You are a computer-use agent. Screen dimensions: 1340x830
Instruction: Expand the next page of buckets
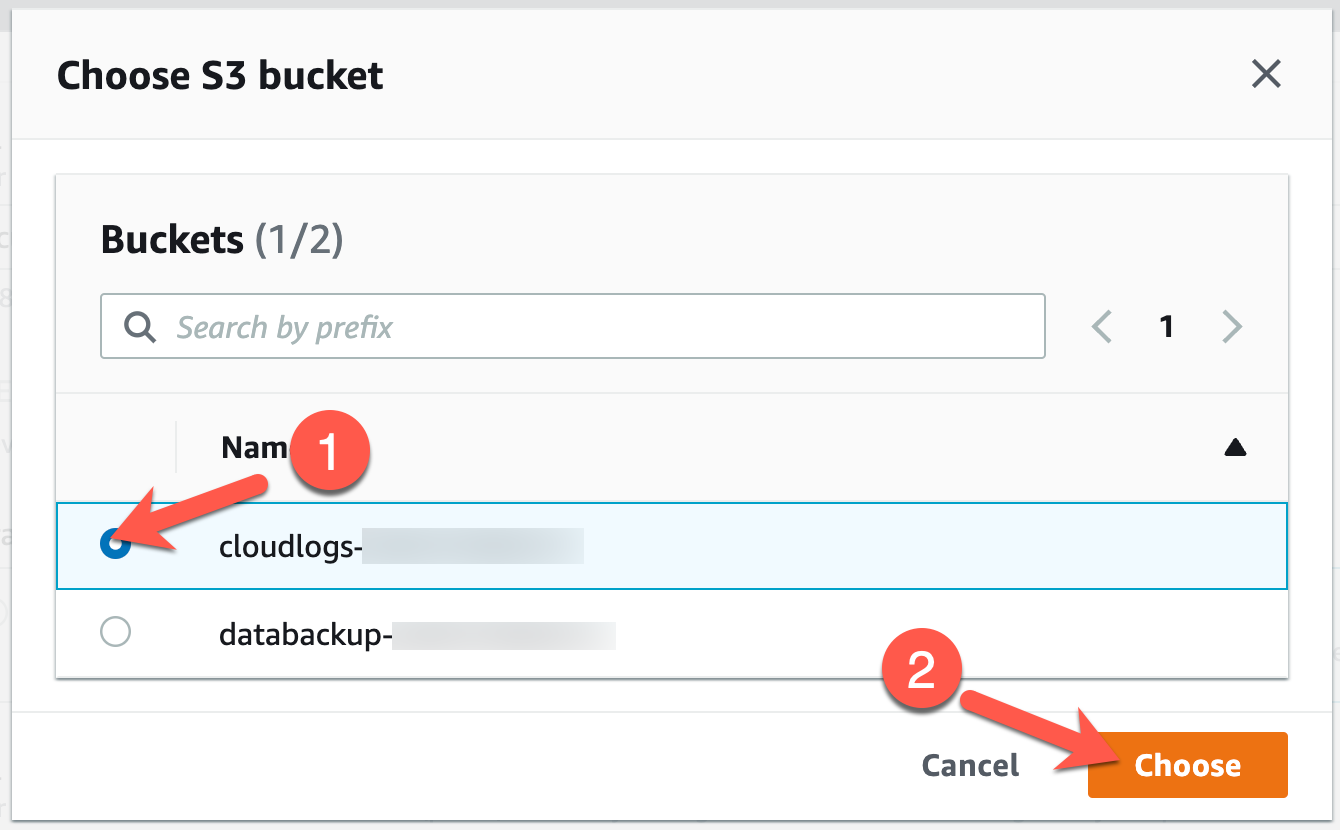click(x=1230, y=326)
